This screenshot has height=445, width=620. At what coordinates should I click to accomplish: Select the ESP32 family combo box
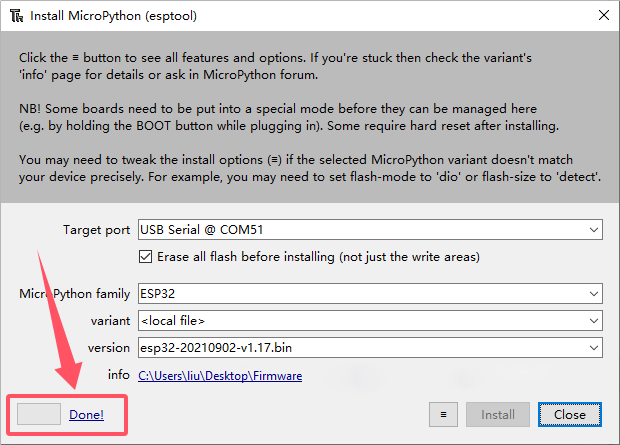point(370,294)
